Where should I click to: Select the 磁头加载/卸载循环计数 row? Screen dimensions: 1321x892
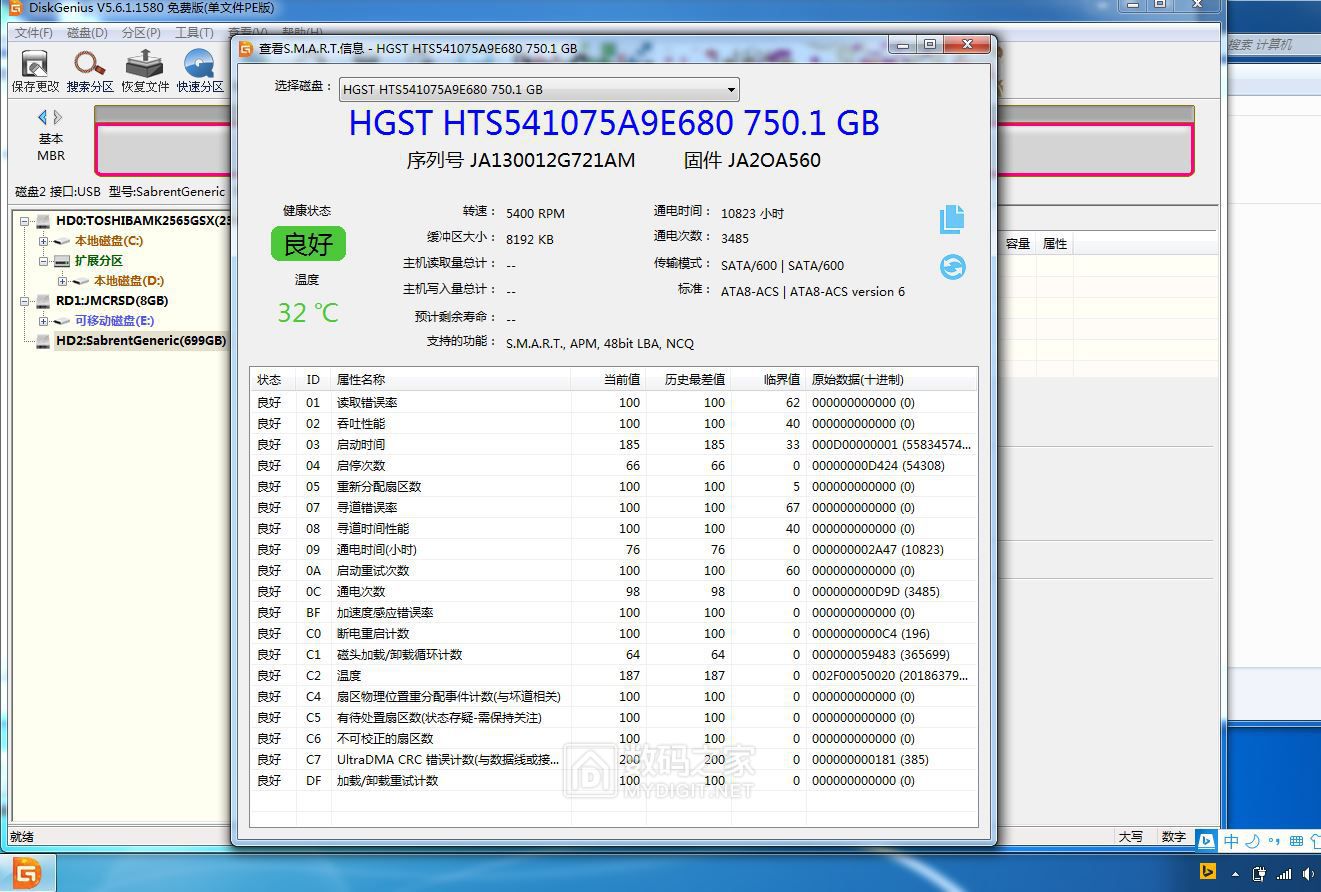(613, 655)
